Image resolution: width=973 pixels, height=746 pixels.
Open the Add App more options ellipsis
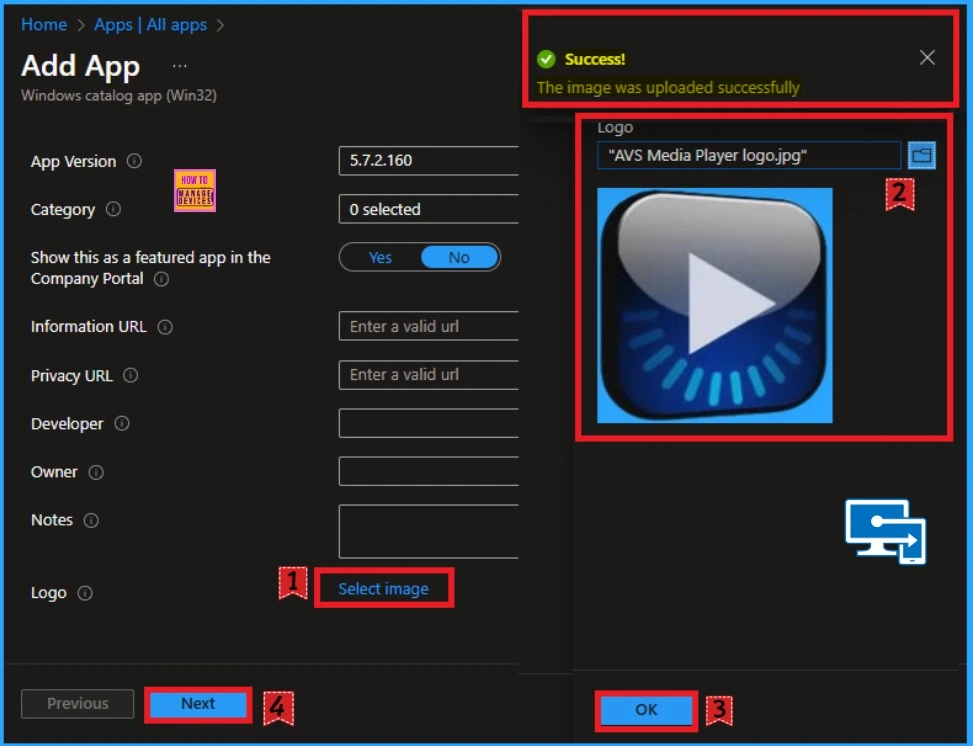coord(180,66)
